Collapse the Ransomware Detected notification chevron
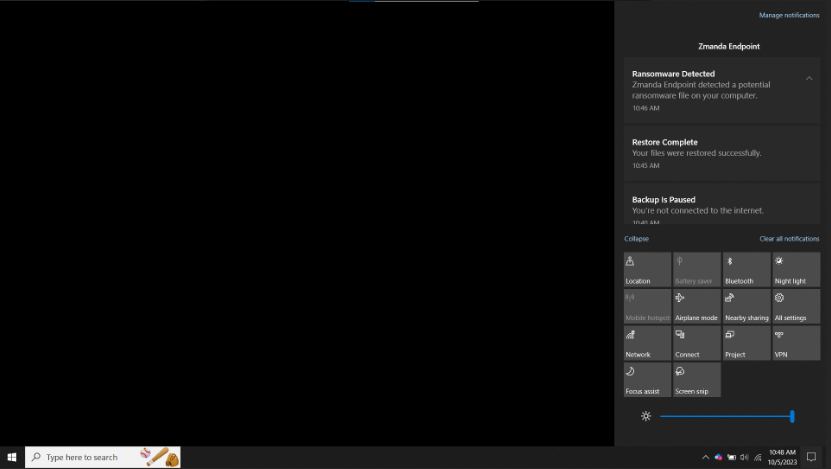The width and height of the screenshot is (831, 469). pos(809,78)
